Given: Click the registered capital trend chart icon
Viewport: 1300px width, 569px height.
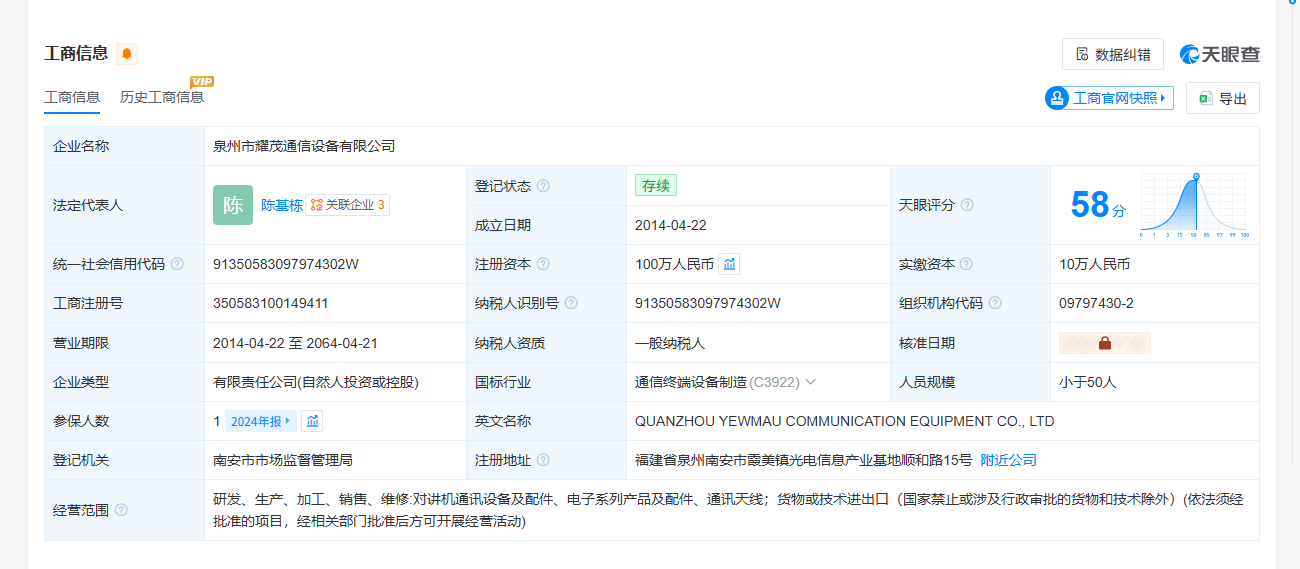Looking at the screenshot, I should point(729,264).
